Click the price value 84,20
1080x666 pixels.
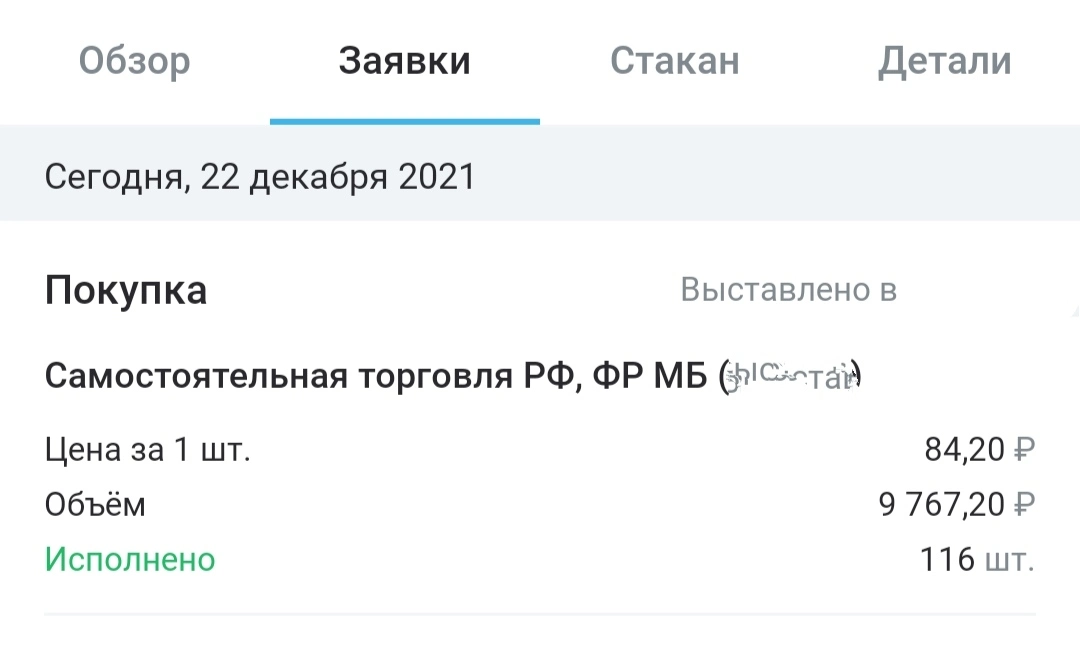point(964,450)
